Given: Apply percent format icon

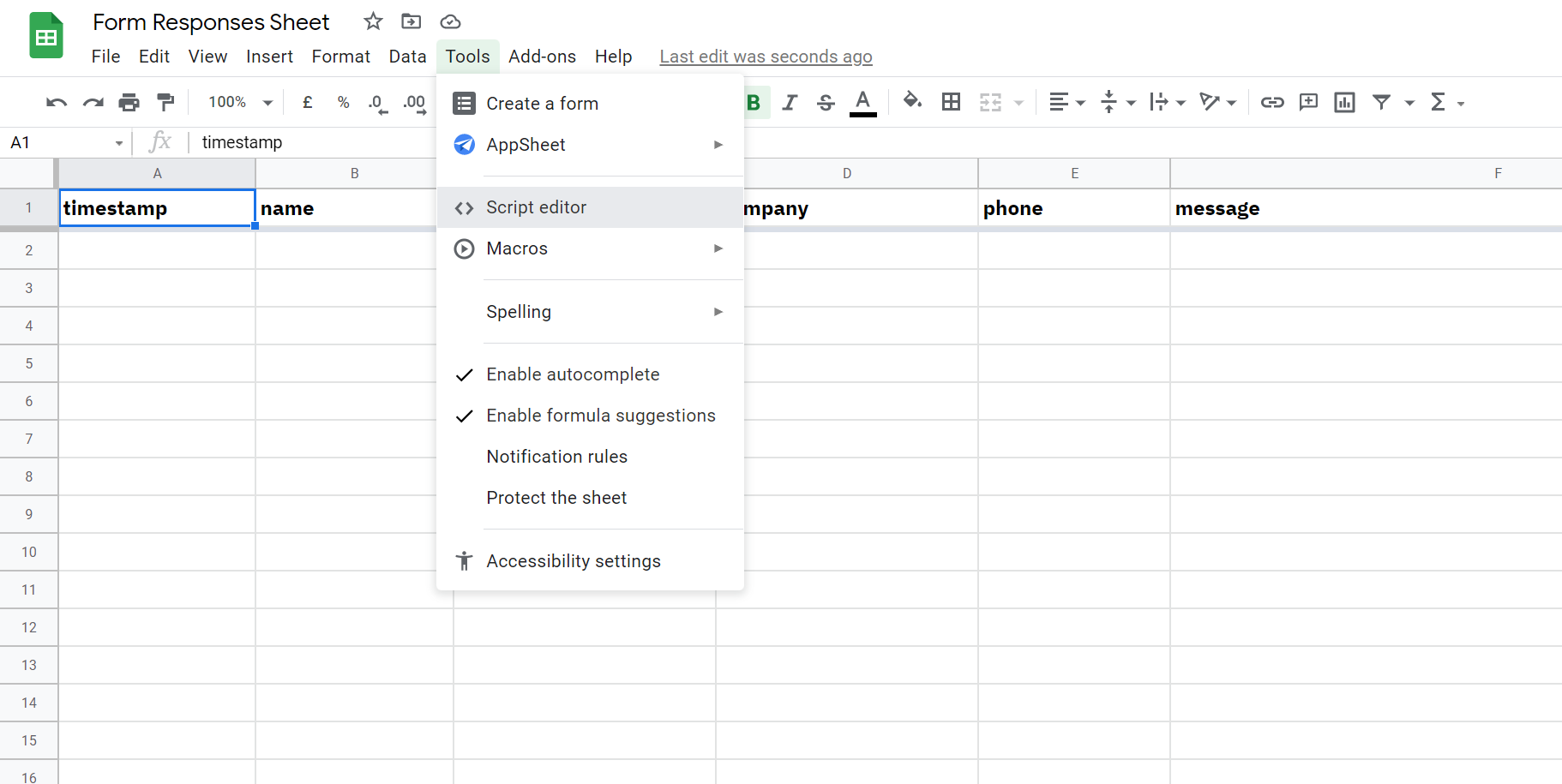Looking at the screenshot, I should coord(343,102).
